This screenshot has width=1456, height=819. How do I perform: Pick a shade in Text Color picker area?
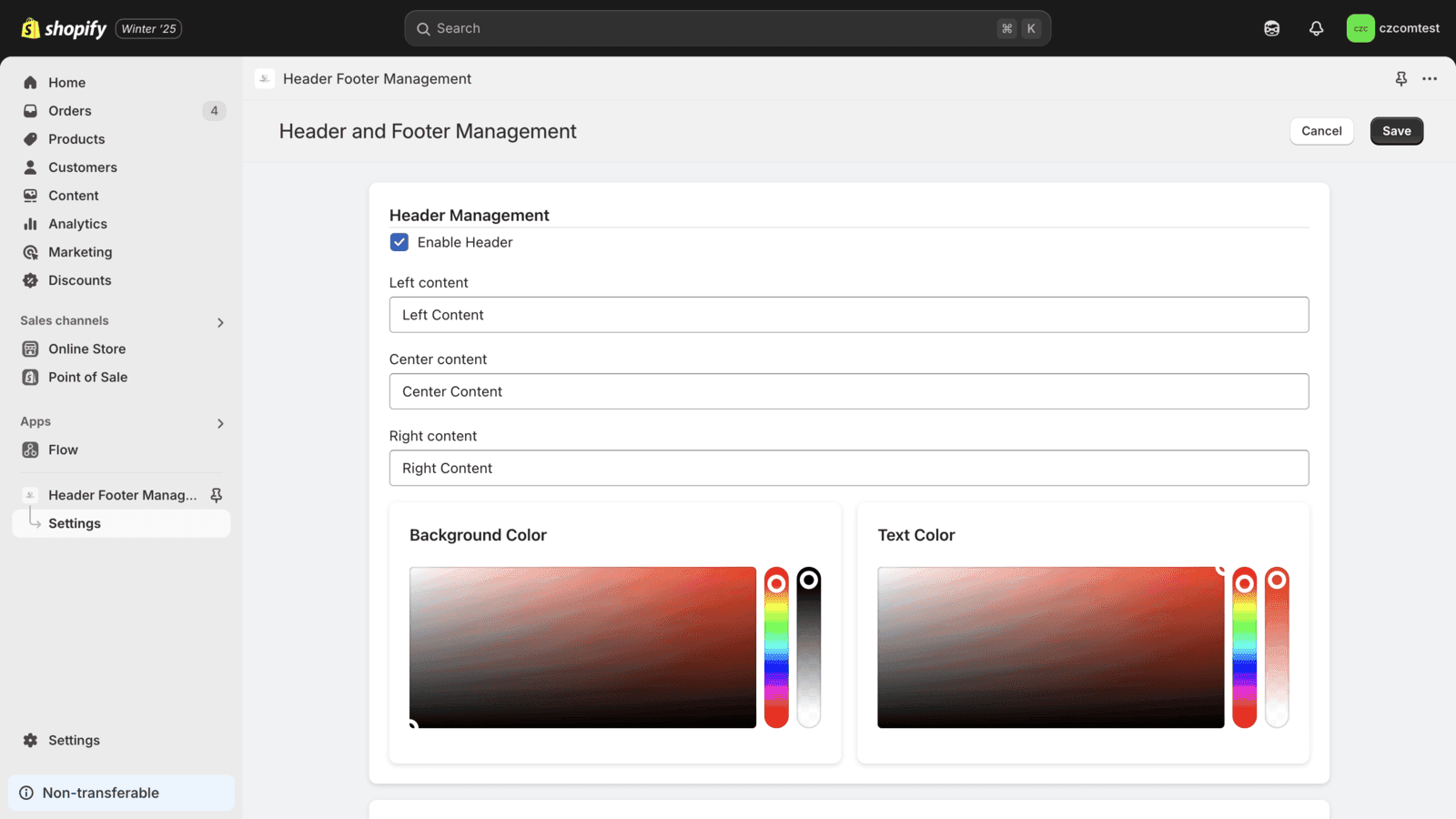pyautogui.click(x=1050, y=647)
